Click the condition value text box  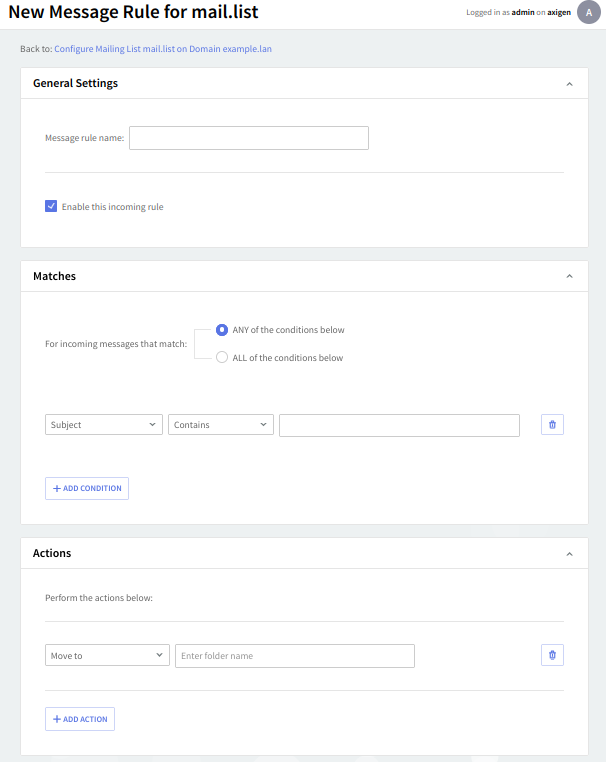click(399, 425)
